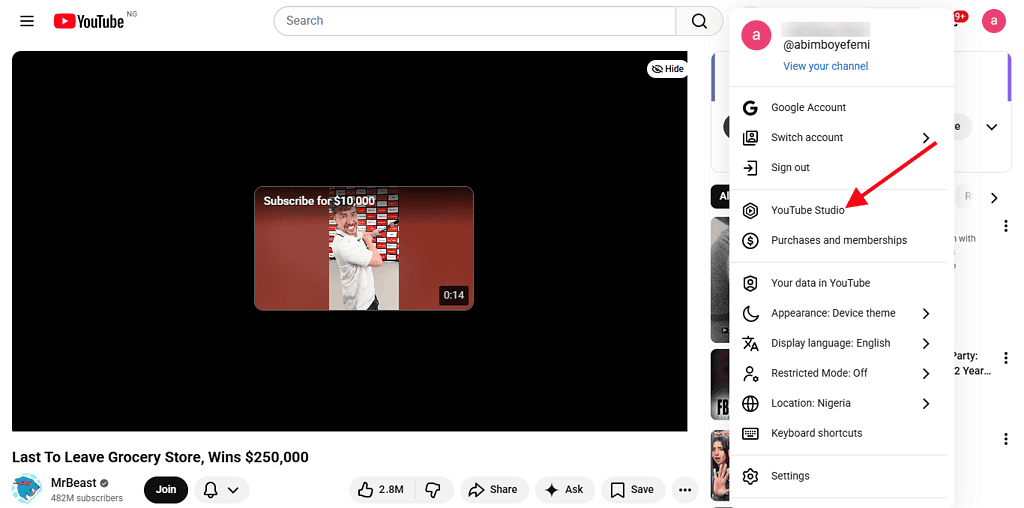1024x508 pixels.
Task: Click the Appearance moon icon
Action: (750, 313)
